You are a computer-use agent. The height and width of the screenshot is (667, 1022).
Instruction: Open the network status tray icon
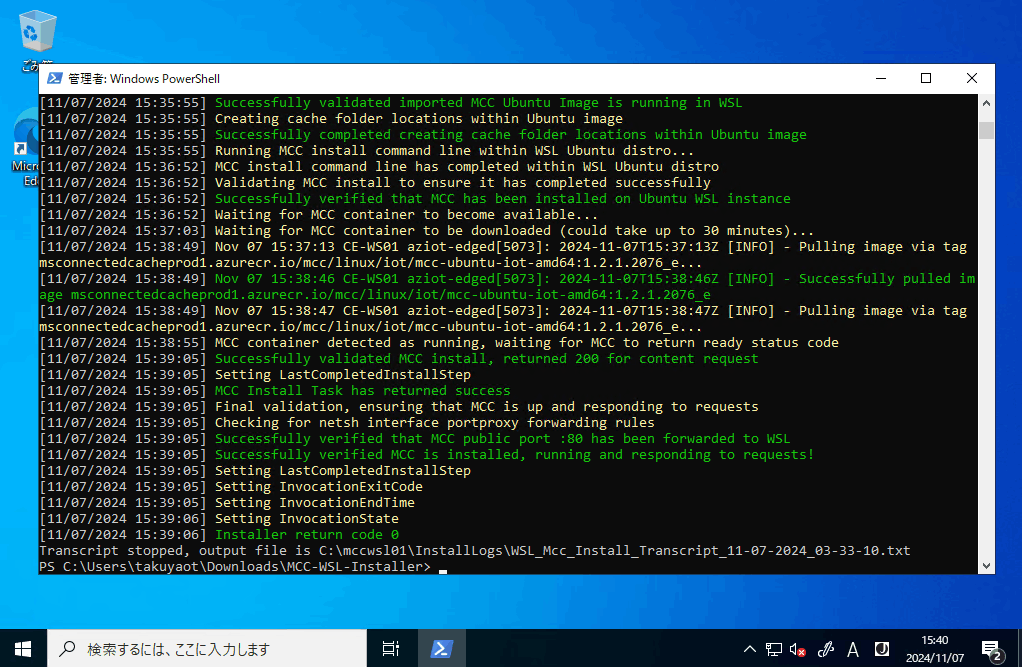click(774, 649)
